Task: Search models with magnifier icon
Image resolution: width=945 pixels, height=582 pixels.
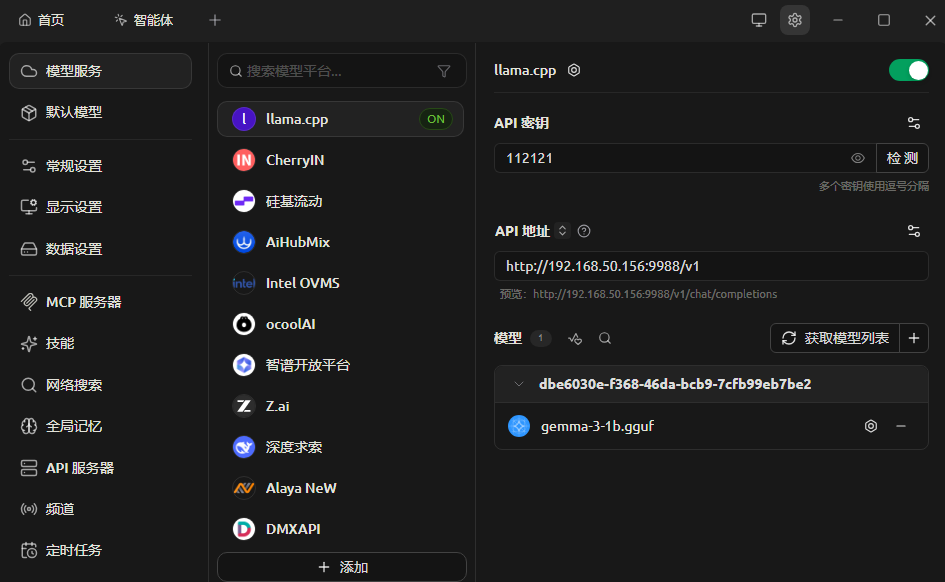Action: [x=605, y=339]
